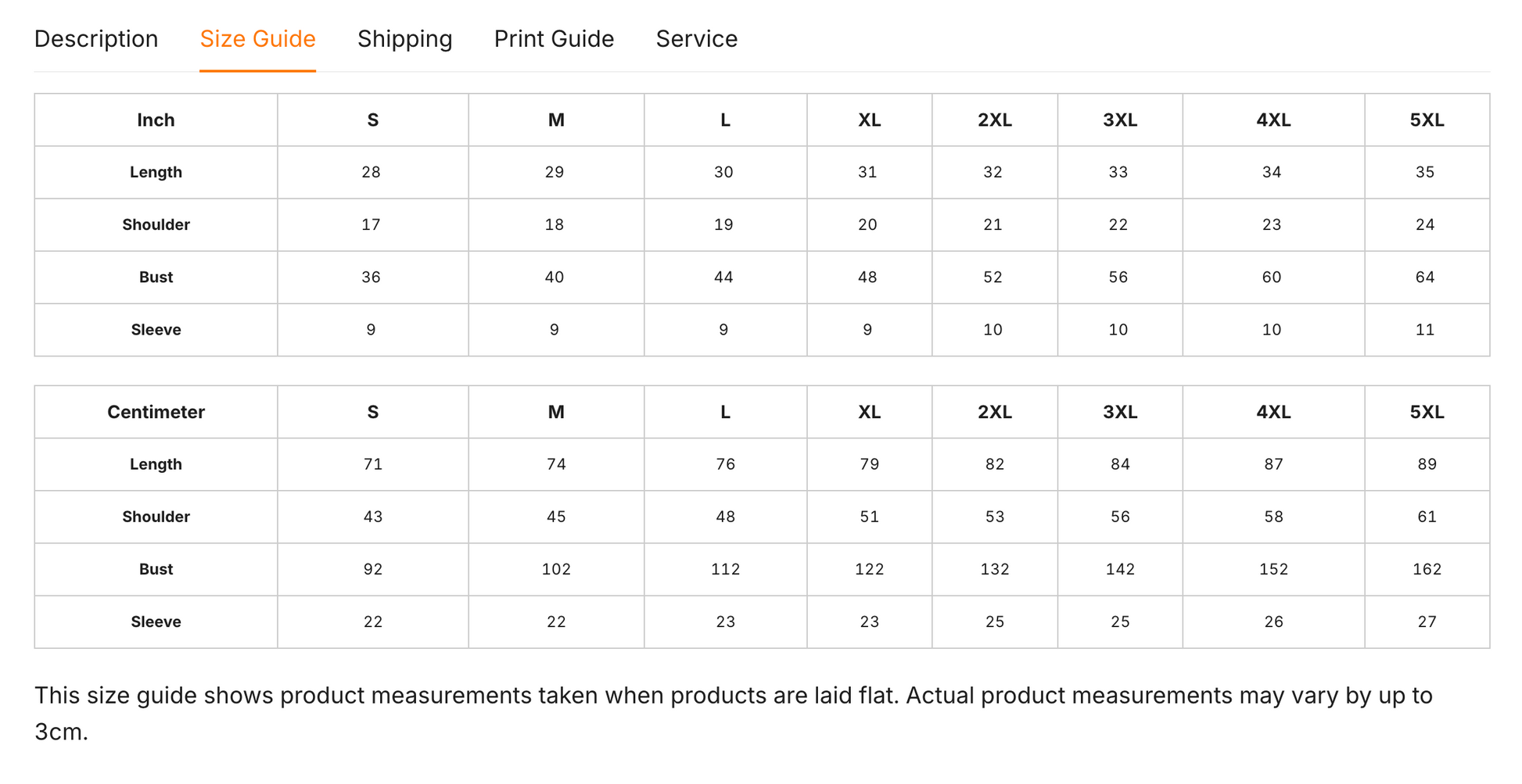
Task: Click the Centimeter table header cell
Action: tap(156, 412)
